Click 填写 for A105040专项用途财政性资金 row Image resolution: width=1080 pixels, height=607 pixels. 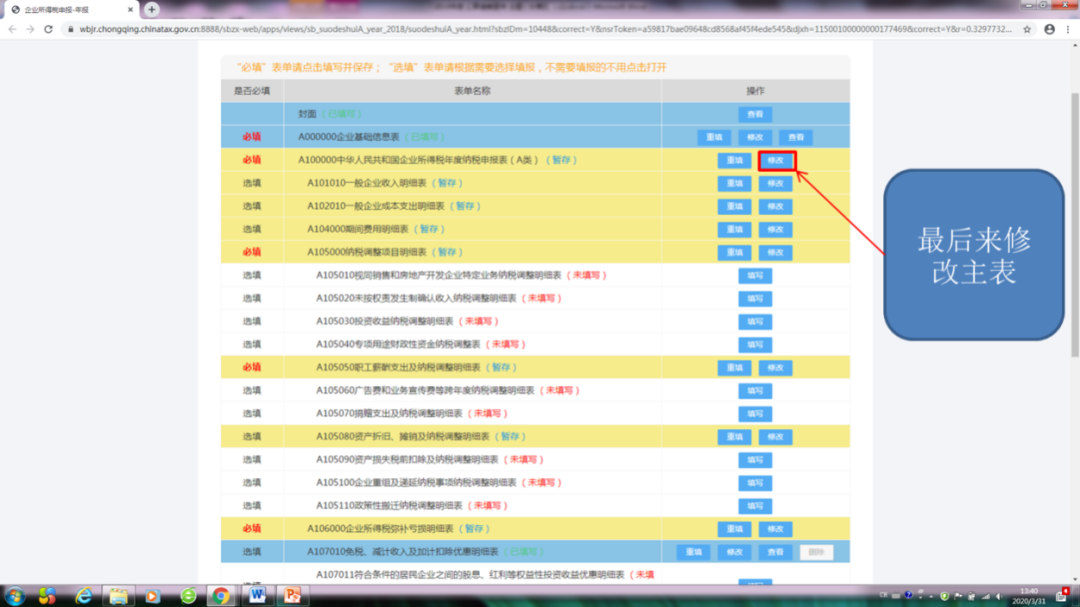pyautogui.click(x=755, y=344)
